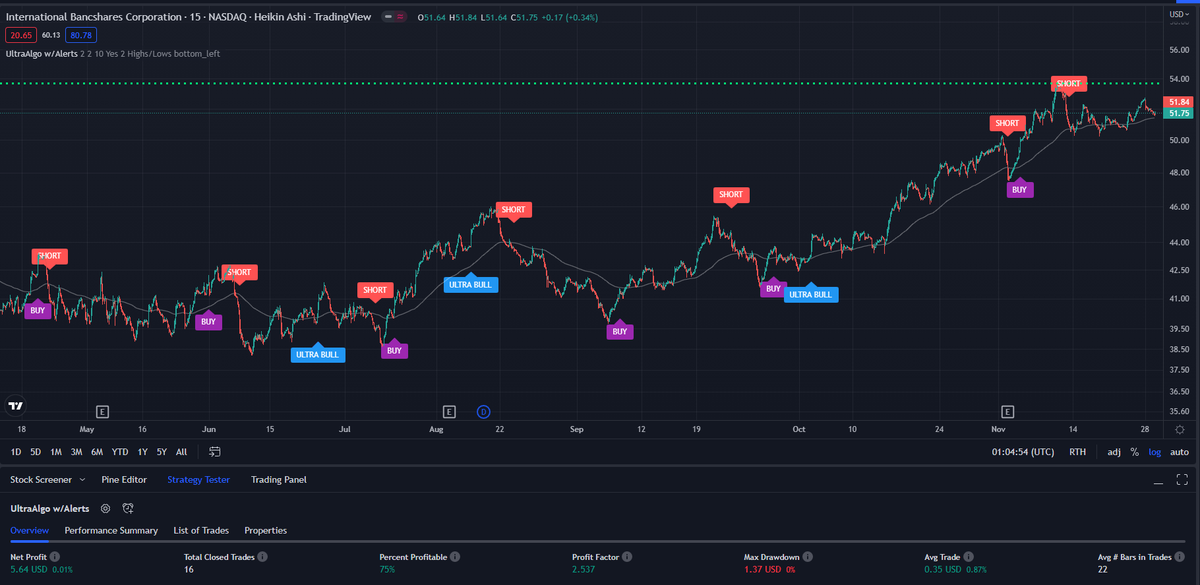Toggle RTH session setting
The height and width of the screenshot is (585, 1200).
(x=1077, y=452)
